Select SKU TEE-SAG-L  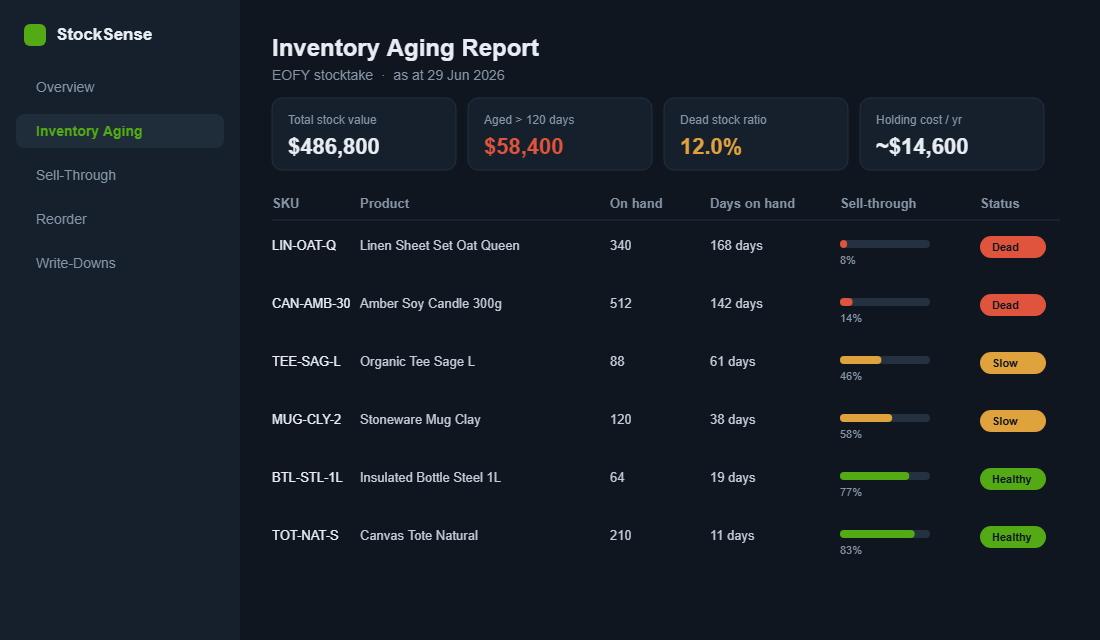pos(306,361)
